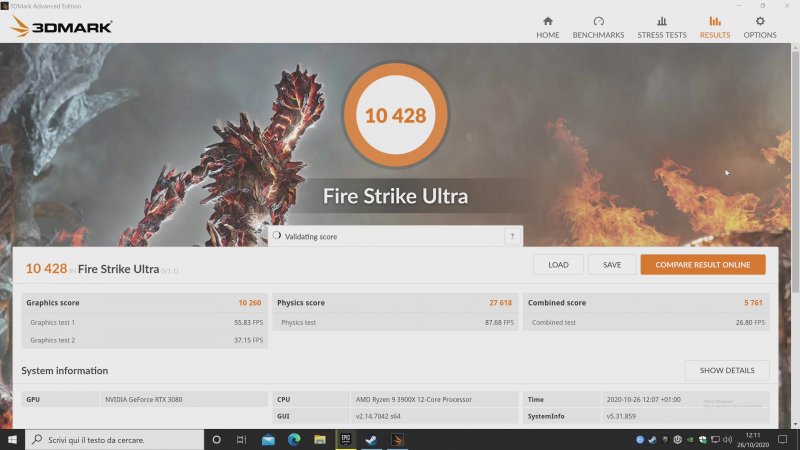Click the AMD Ryzen 9 3900X value
The height and width of the screenshot is (450, 800).
pos(414,399)
